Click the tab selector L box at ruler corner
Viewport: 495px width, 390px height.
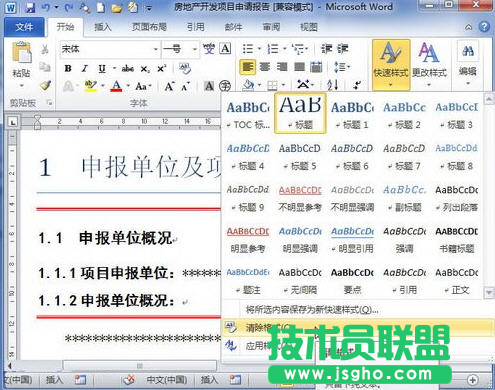[x=13, y=122]
